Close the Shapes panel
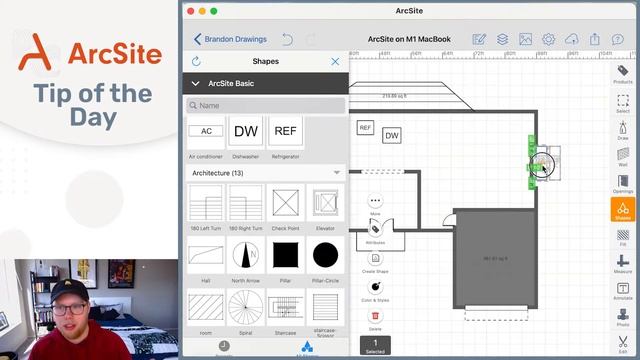The height and width of the screenshot is (360, 640). click(x=335, y=62)
